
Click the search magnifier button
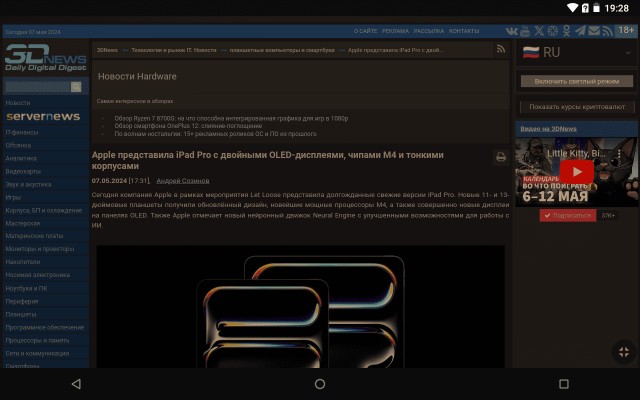(x=76, y=87)
